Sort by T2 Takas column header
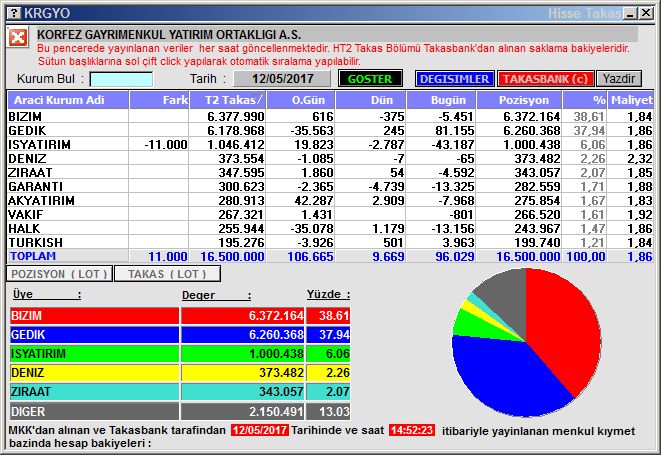 click(228, 100)
